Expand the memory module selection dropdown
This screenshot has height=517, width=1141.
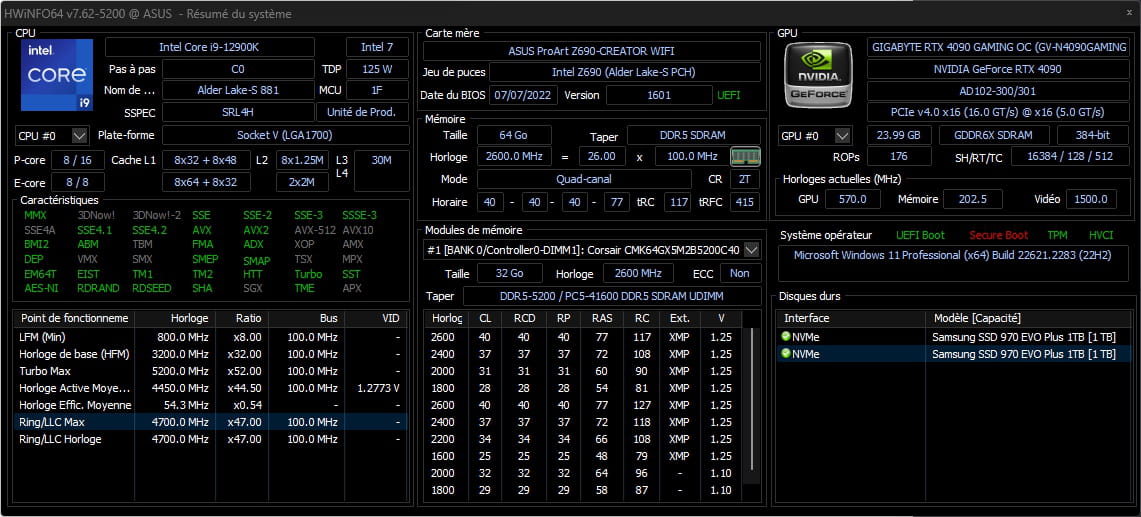coord(752,250)
